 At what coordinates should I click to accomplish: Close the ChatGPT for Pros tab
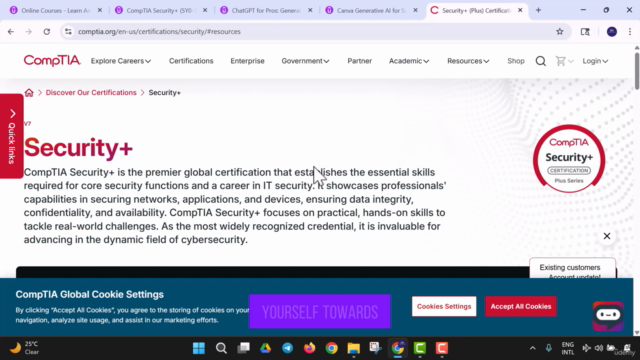click(x=310, y=10)
